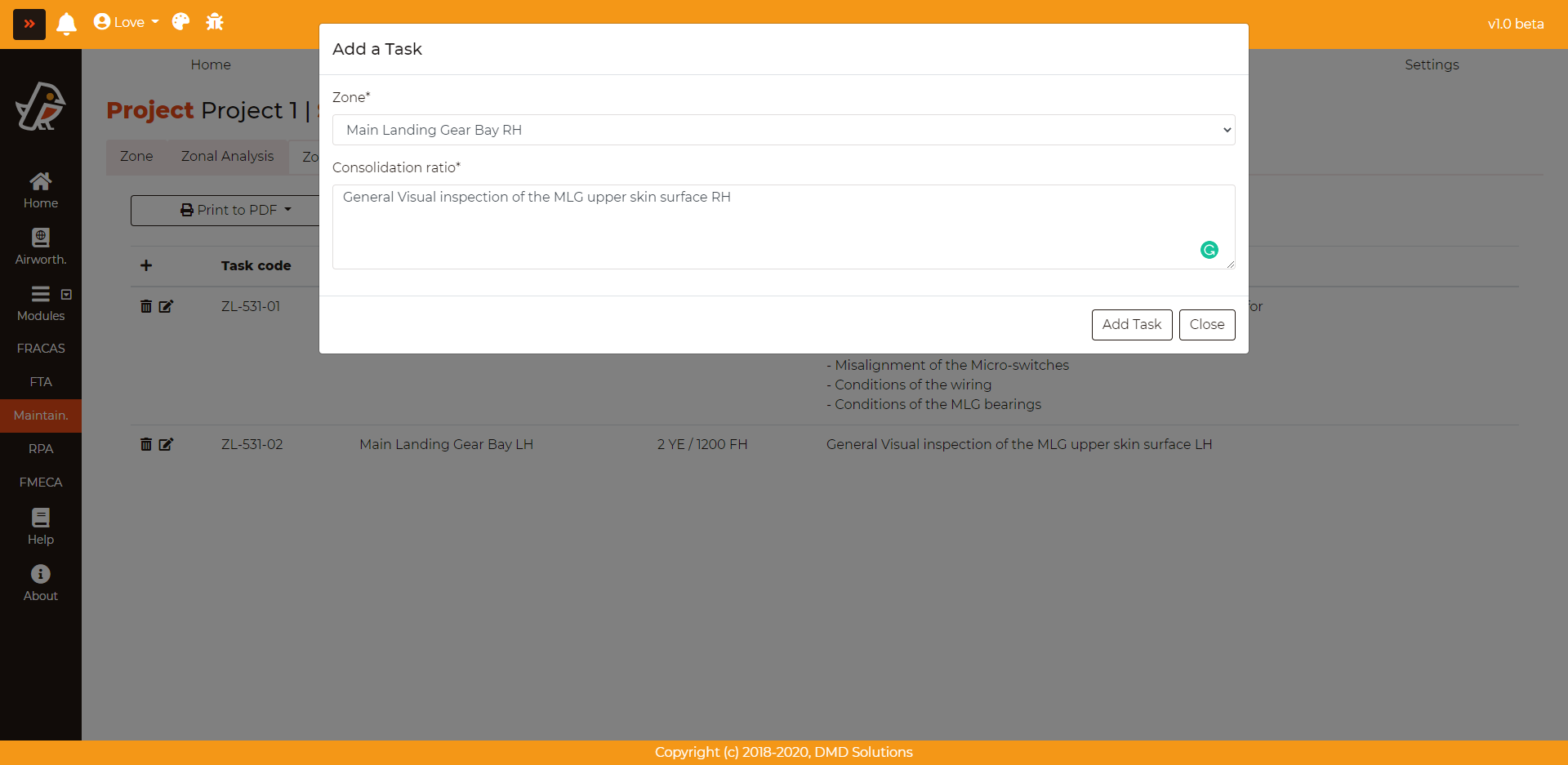This screenshot has width=1568, height=765.
Task: Open the Help book icon
Action: 41,518
